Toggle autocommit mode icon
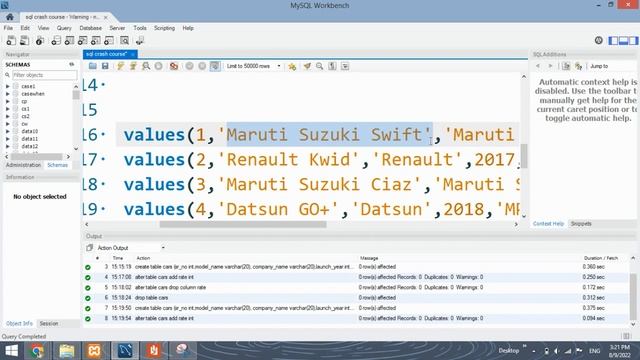This screenshot has height=360, width=640. click(215, 66)
